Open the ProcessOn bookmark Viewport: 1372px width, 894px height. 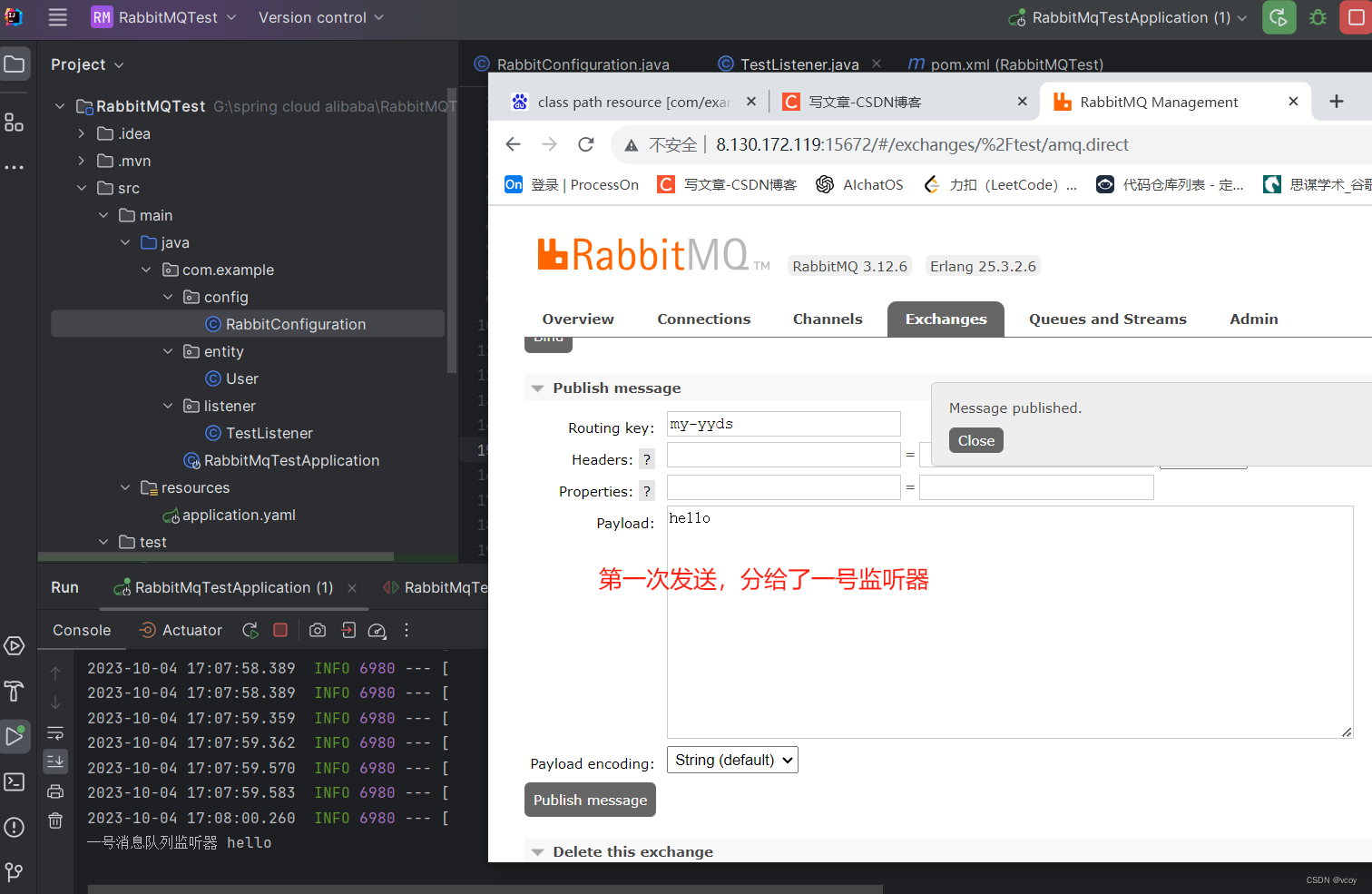pos(572,184)
